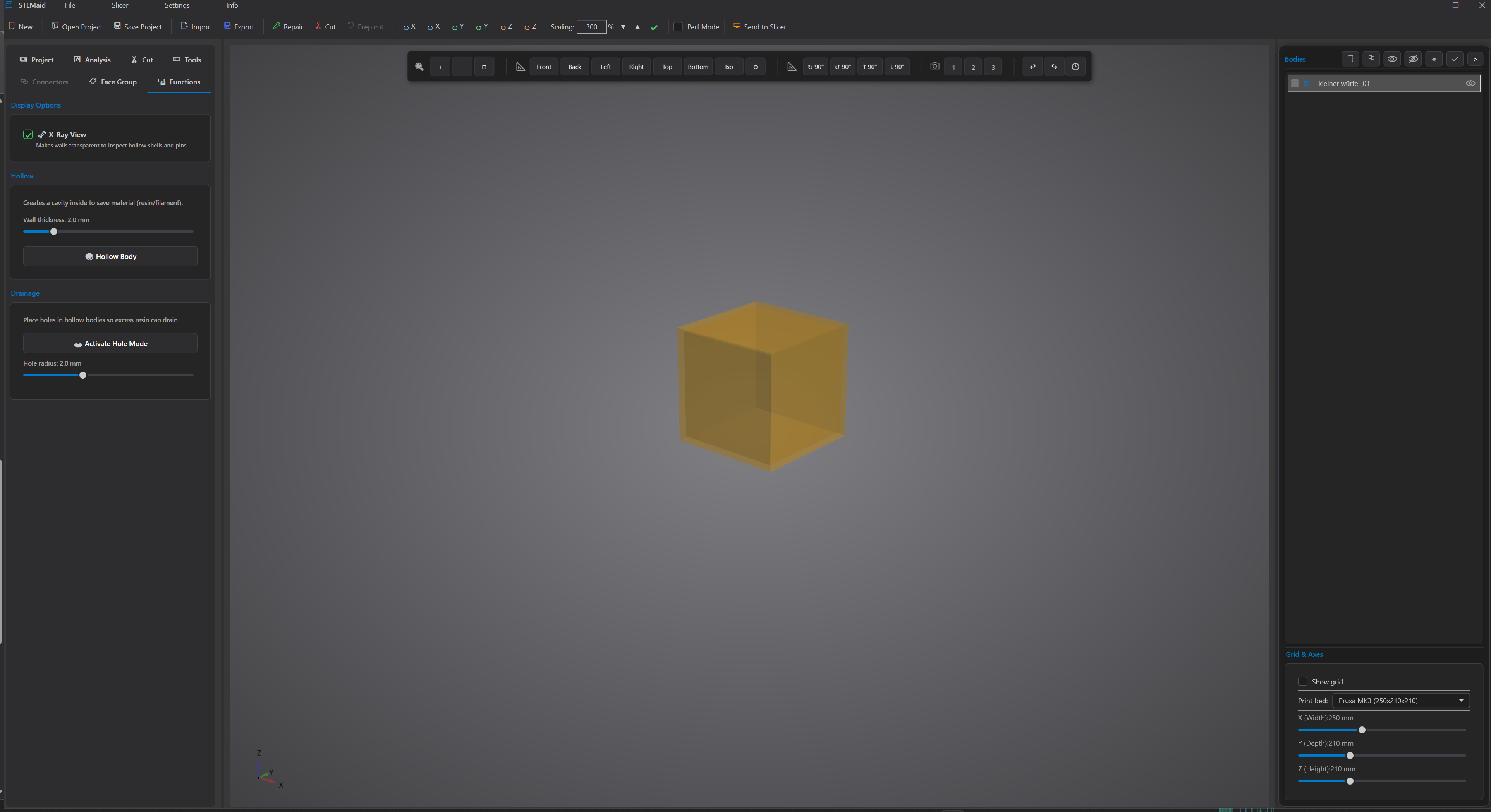The image size is (1491, 812).
Task: Rotate counter-clockwise around the Y axis
Action: 482,27
